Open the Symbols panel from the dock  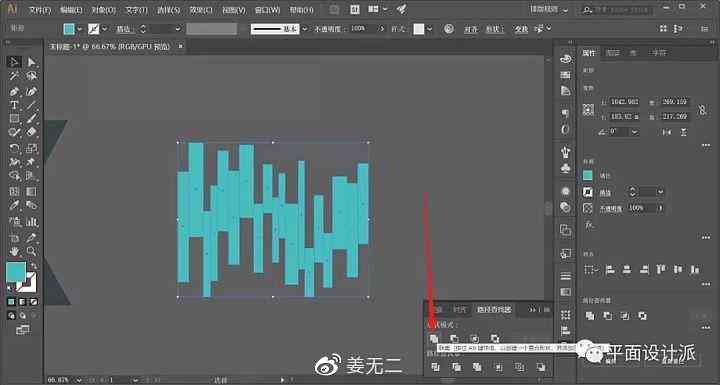click(565, 168)
